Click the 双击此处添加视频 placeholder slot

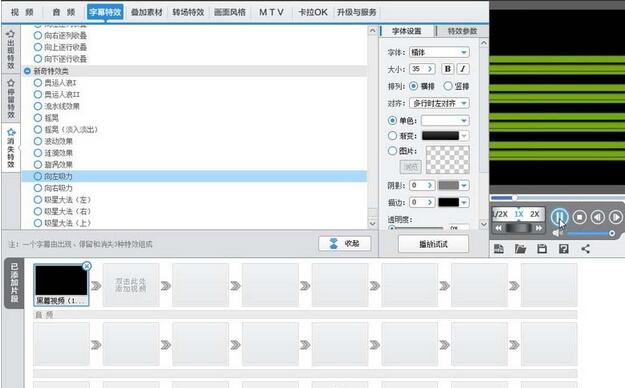pyautogui.click(x=131, y=285)
